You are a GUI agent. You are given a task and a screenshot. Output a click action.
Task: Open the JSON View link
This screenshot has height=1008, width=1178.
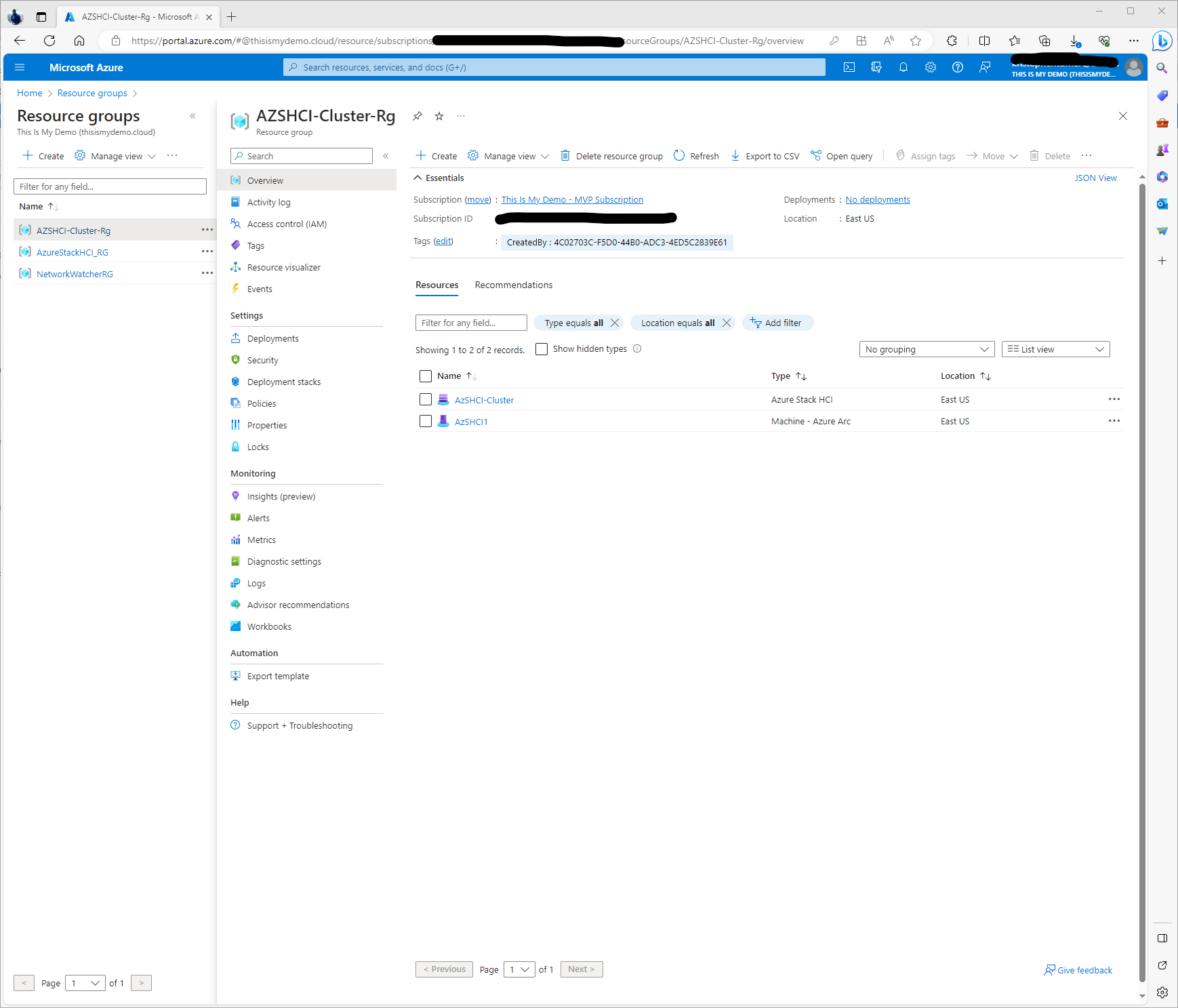pos(1095,178)
